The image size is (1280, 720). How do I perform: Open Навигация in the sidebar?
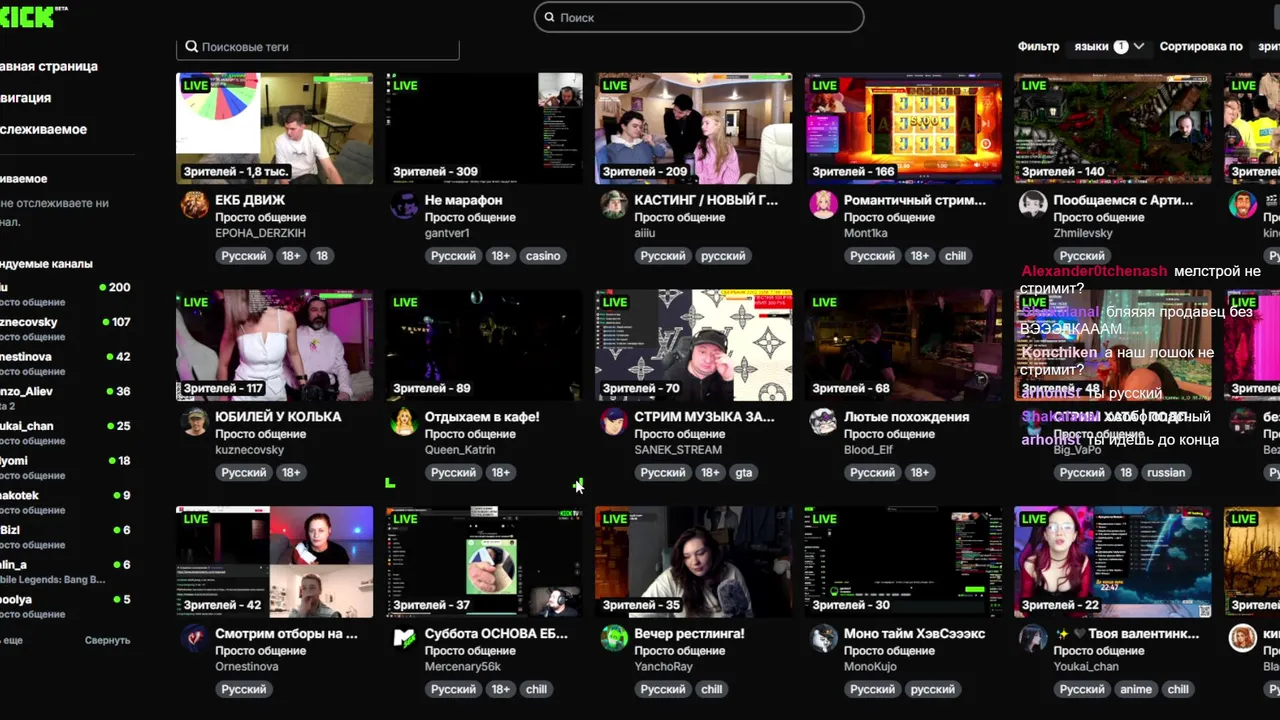coord(26,98)
